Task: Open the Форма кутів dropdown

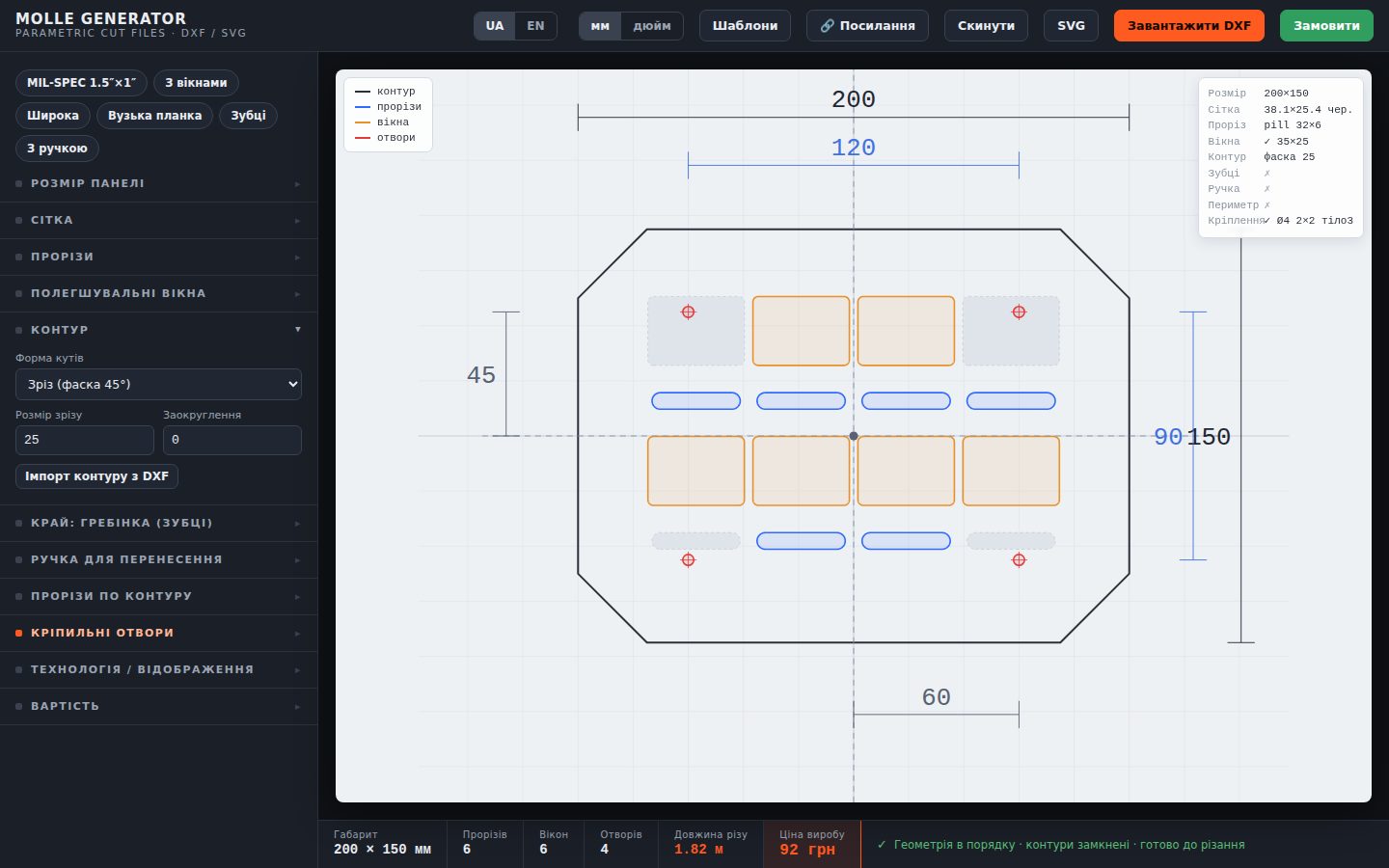Action: (158, 384)
